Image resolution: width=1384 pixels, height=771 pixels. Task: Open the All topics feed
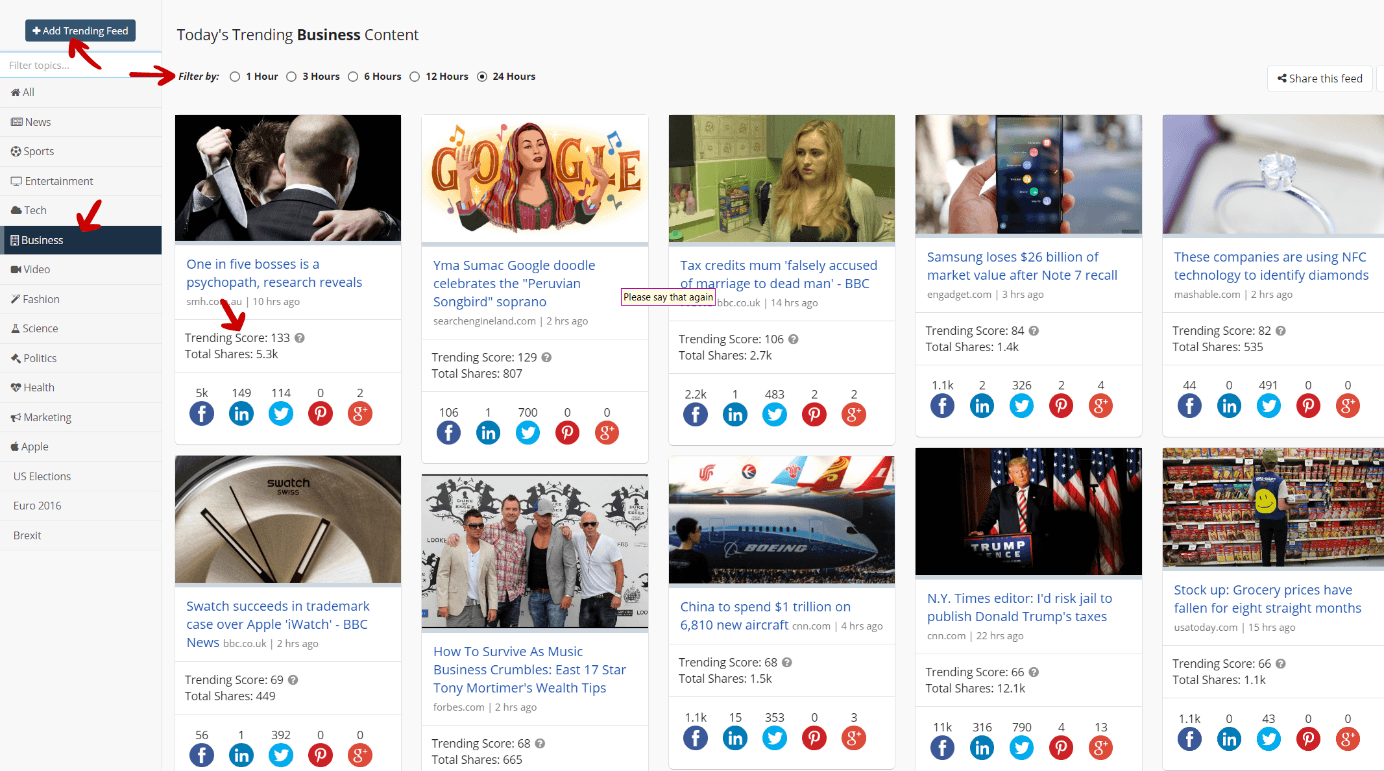tap(80, 92)
